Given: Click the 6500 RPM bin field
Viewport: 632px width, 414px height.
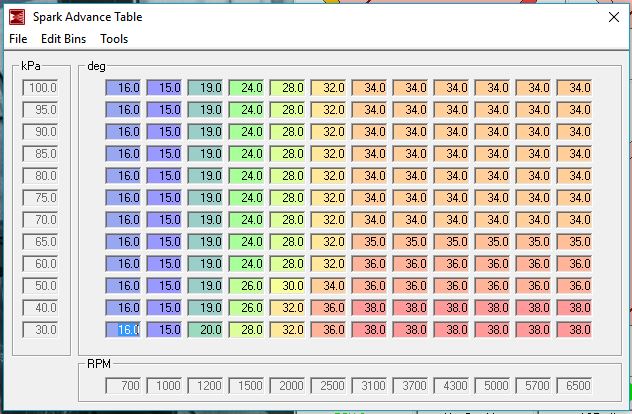Looking at the screenshot, I should (x=574, y=385).
